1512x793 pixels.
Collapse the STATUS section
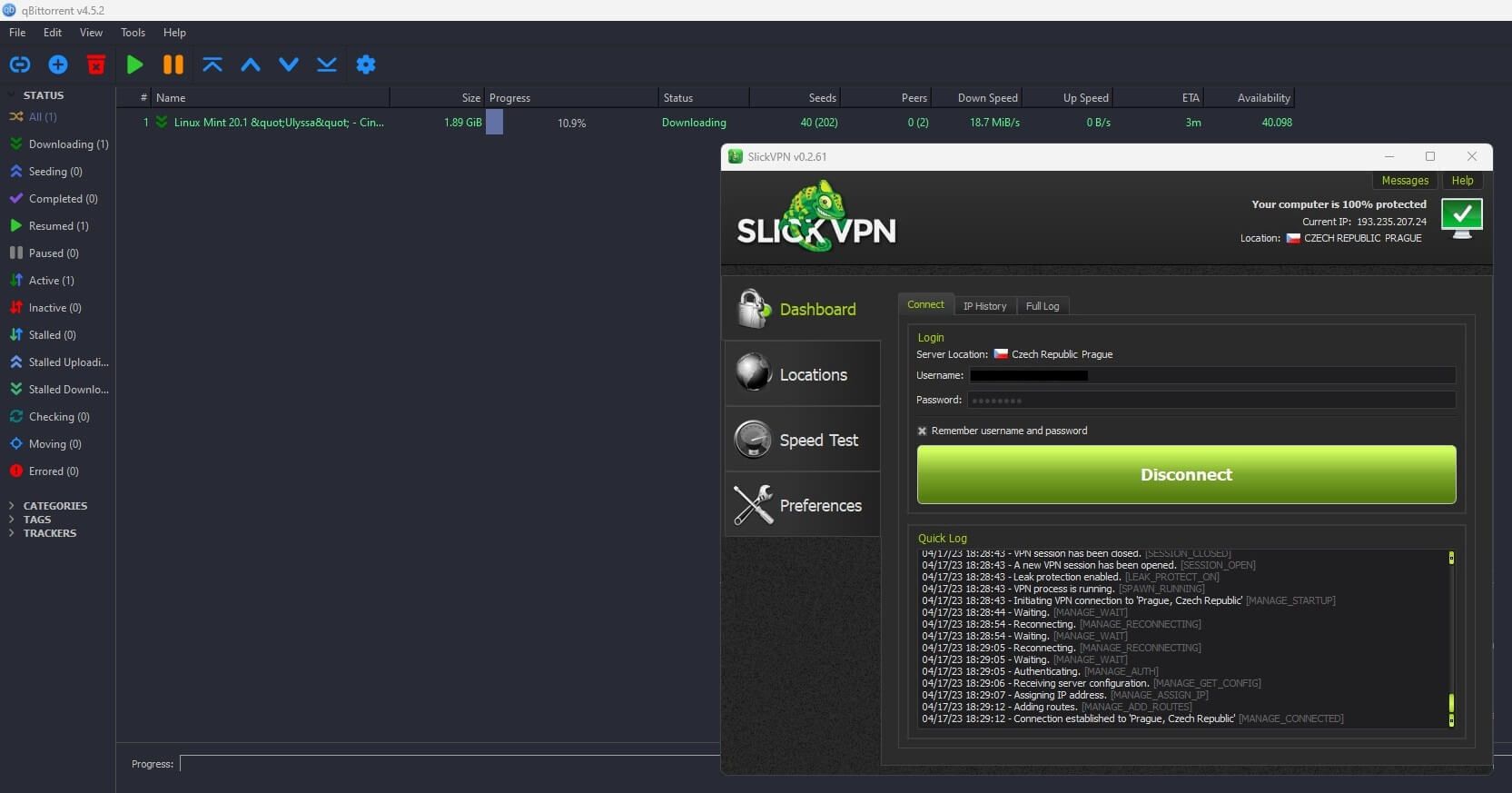[12, 95]
